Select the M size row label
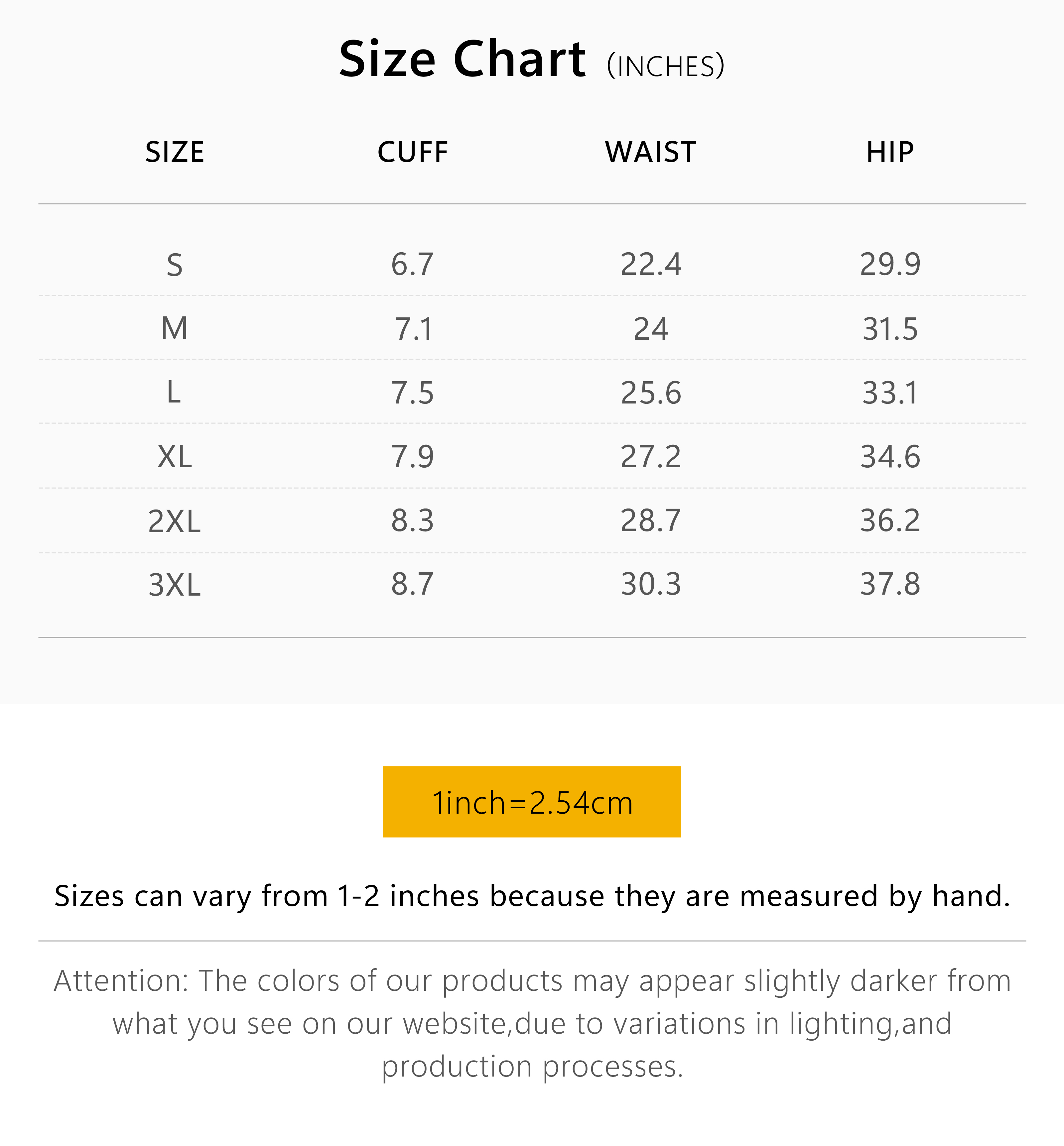The image size is (1064, 1146). (x=175, y=329)
